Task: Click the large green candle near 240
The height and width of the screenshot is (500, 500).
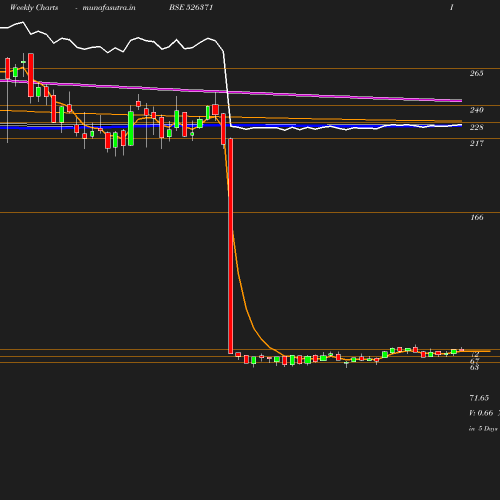Action: 131,128
